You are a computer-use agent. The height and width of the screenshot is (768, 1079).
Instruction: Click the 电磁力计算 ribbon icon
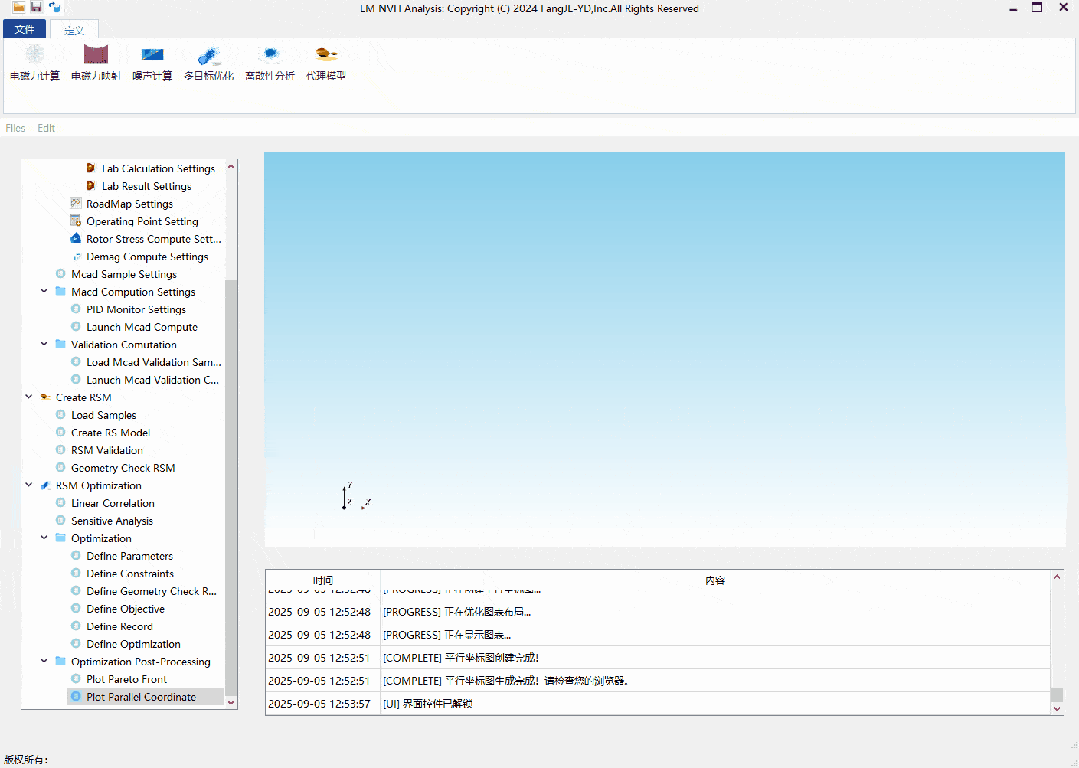click(x=35, y=56)
